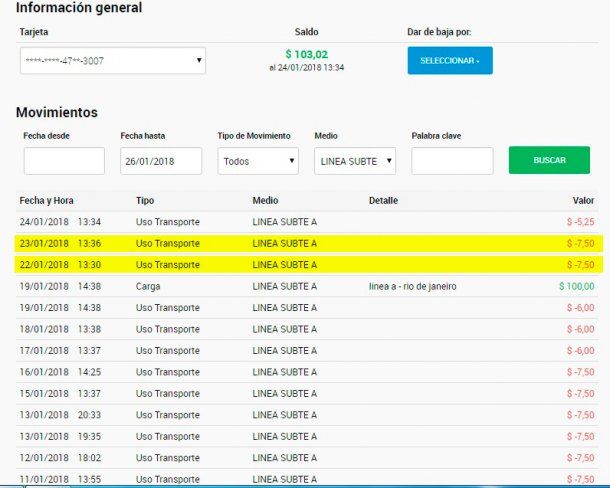The image size is (610, 488).
Task: Click the Medio column header
Action: click(265, 201)
